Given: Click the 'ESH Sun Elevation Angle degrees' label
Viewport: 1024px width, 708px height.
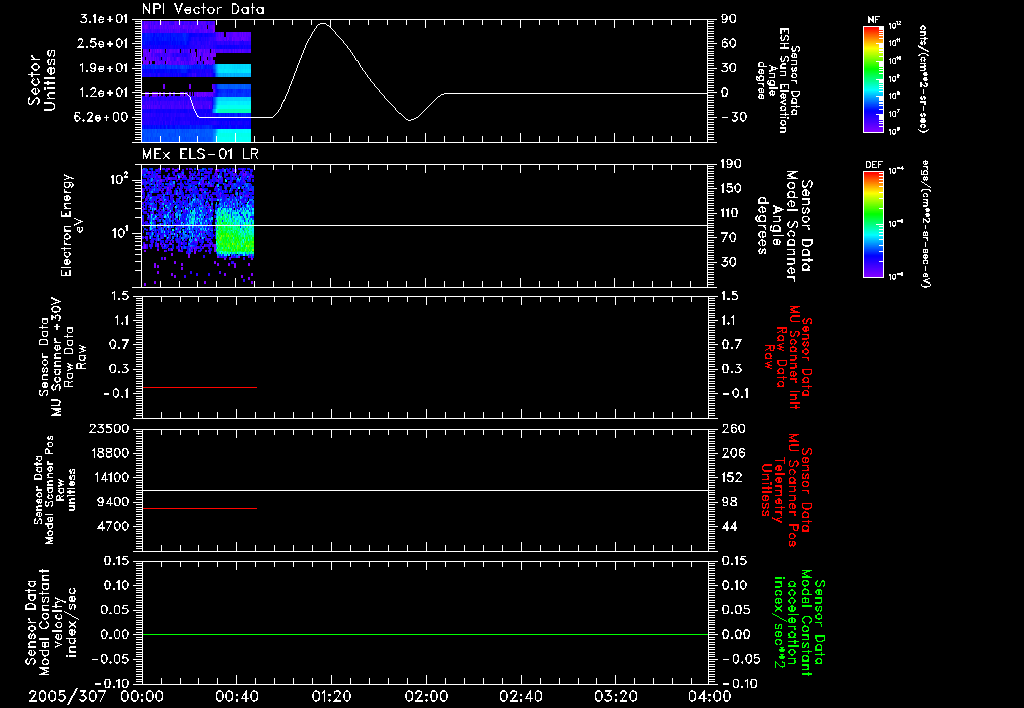Looking at the screenshot, I should pyautogui.click(x=777, y=80).
